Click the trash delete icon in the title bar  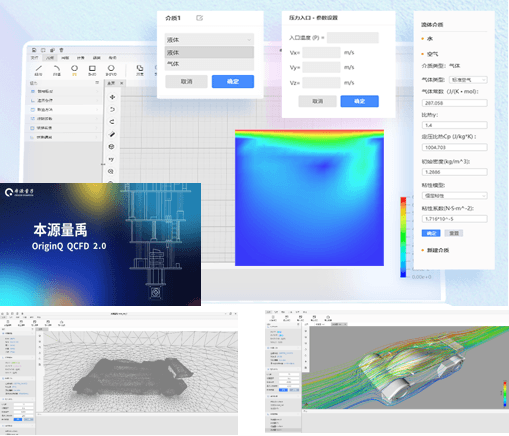click(x=61, y=50)
